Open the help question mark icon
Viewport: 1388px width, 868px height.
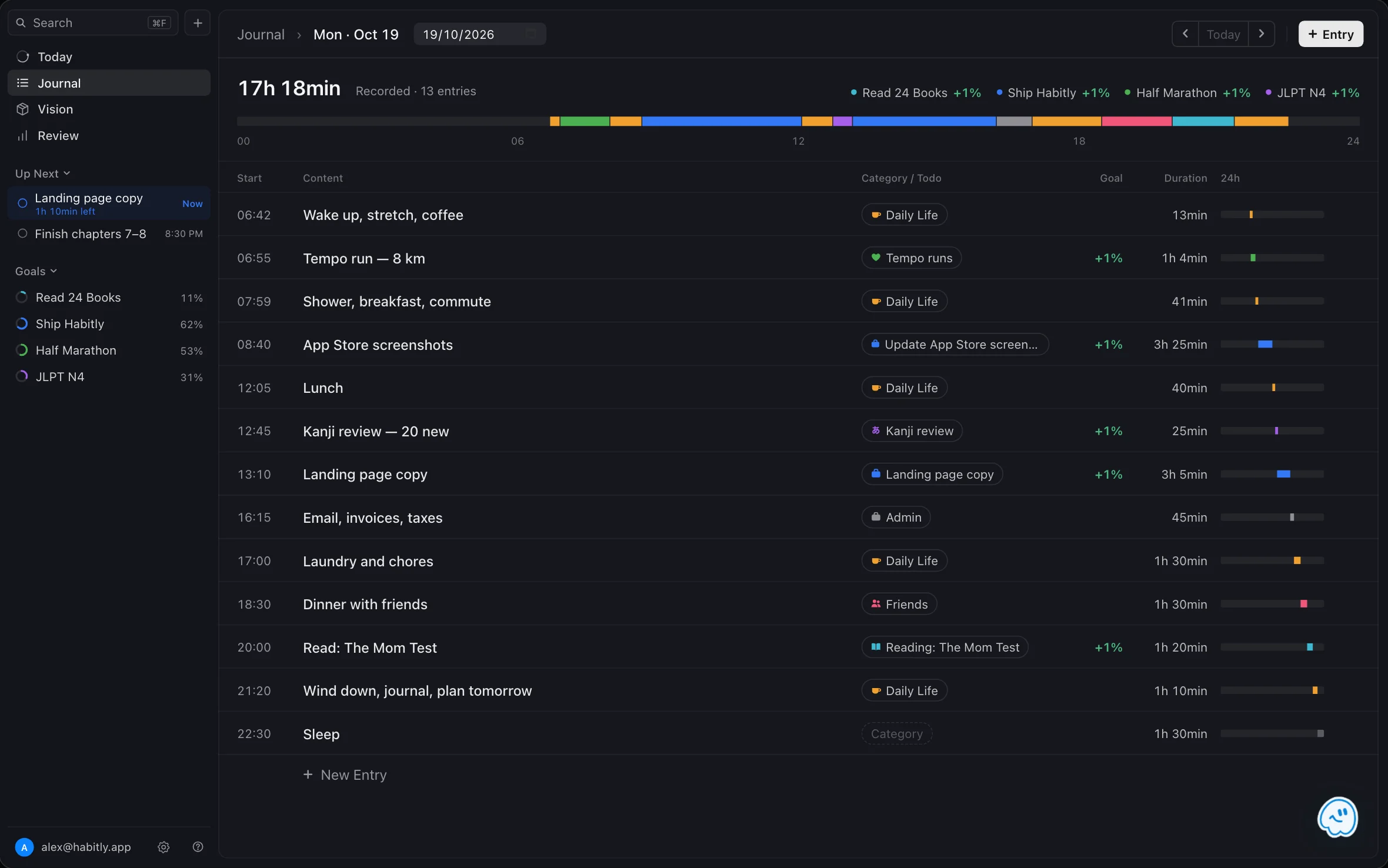click(198, 847)
